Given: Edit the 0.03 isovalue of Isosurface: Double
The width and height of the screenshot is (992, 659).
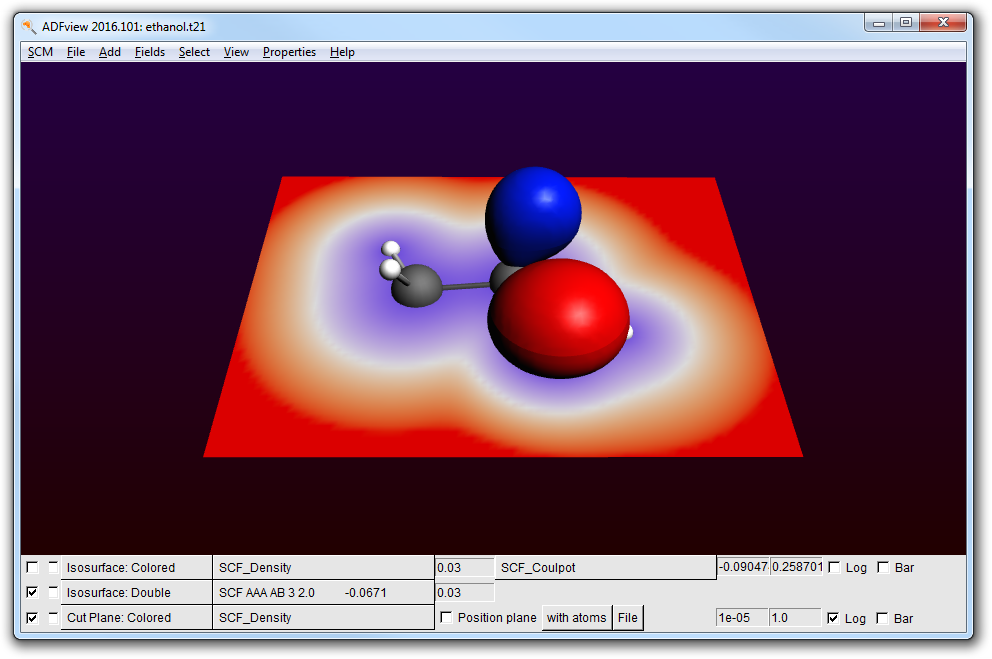Looking at the screenshot, I should pyautogui.click(x=464, y=593).
